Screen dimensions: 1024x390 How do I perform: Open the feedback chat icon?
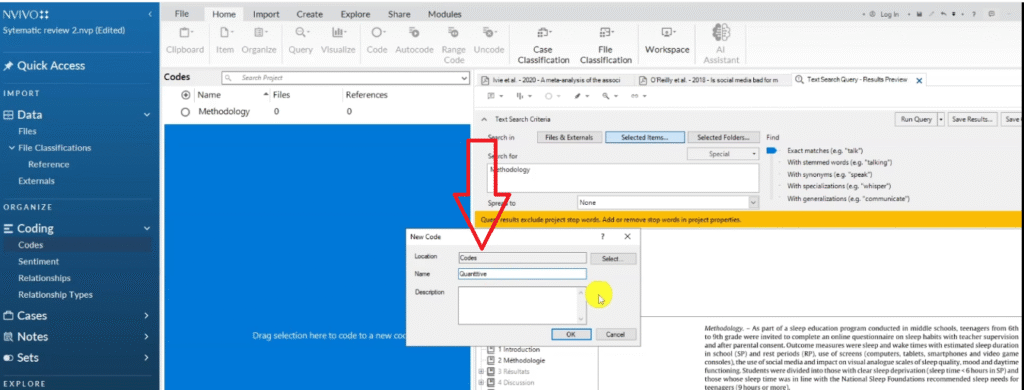[992, 14]
